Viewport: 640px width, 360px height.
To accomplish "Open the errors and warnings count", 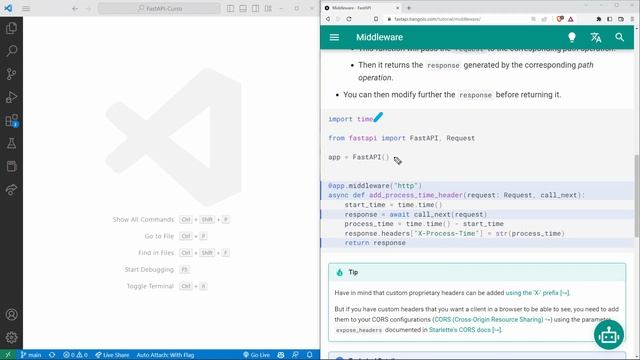I will point(75,355).
